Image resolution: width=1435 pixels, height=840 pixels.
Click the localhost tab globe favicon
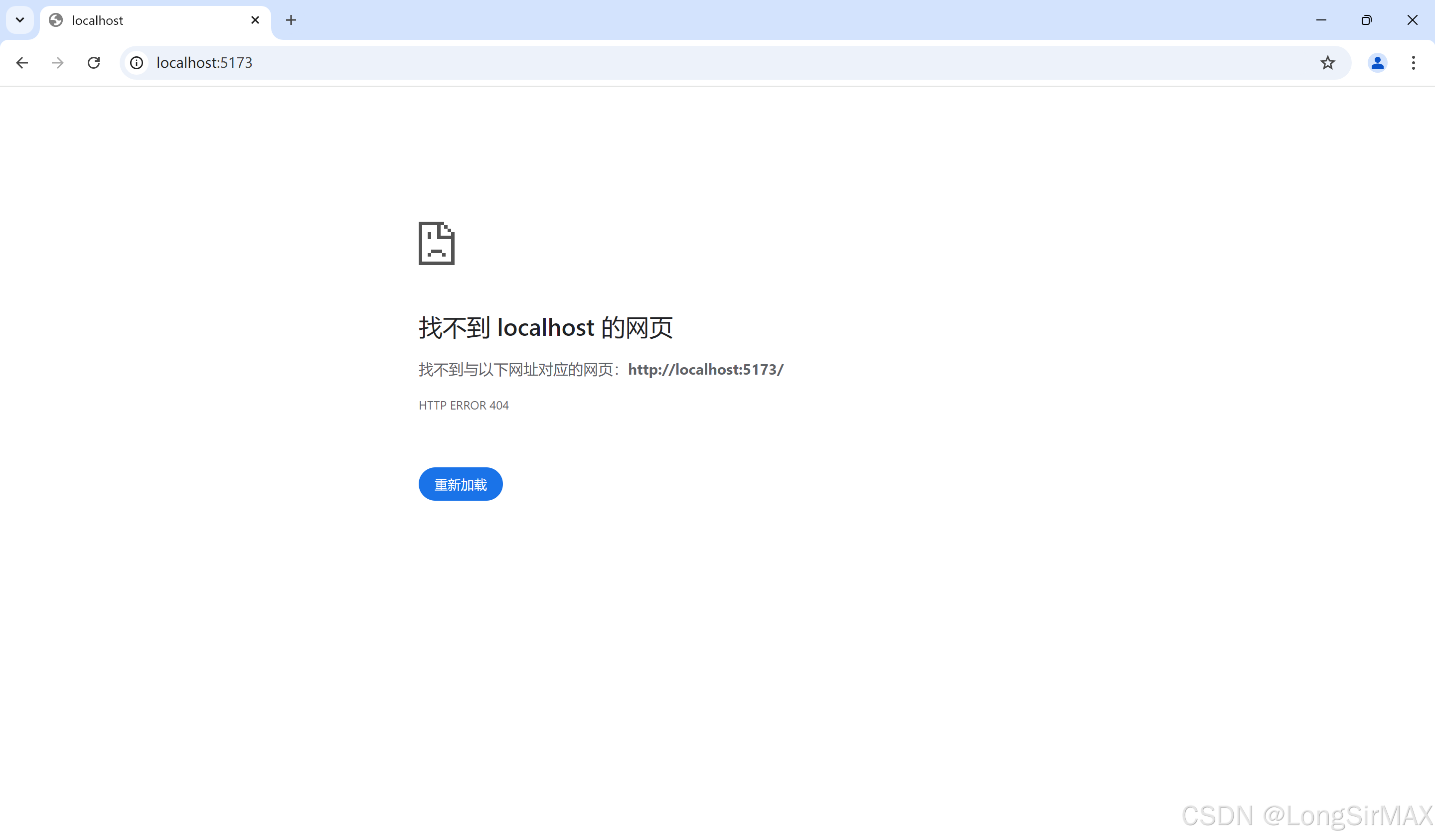[56, 20]
